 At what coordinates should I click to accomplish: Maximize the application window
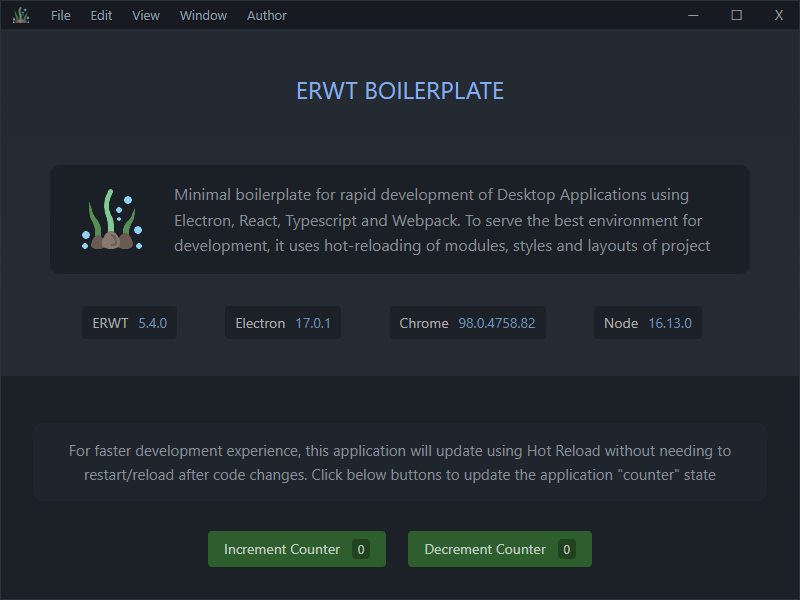coord(736,15)
